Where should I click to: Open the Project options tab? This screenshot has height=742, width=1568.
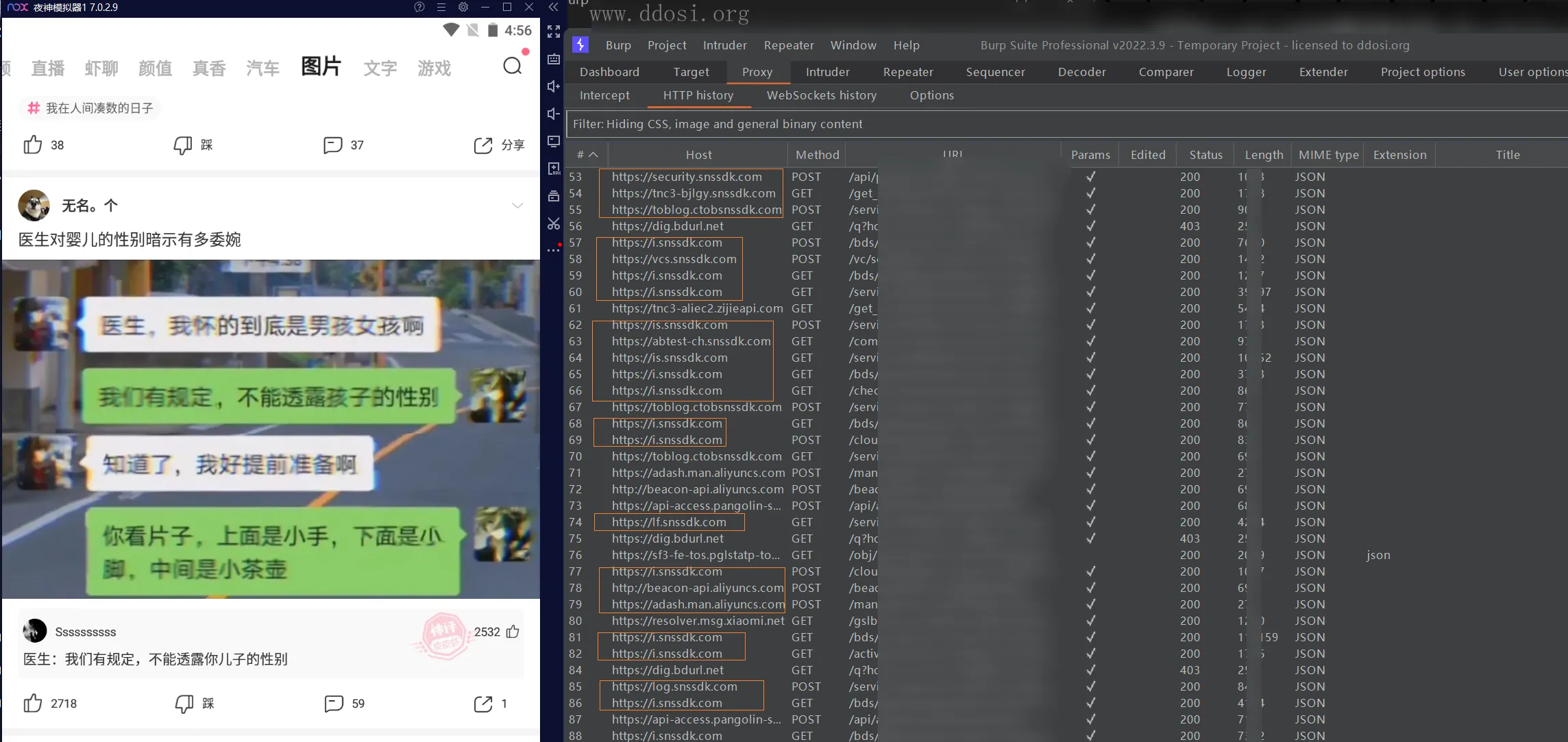[x=1423, y=72]
